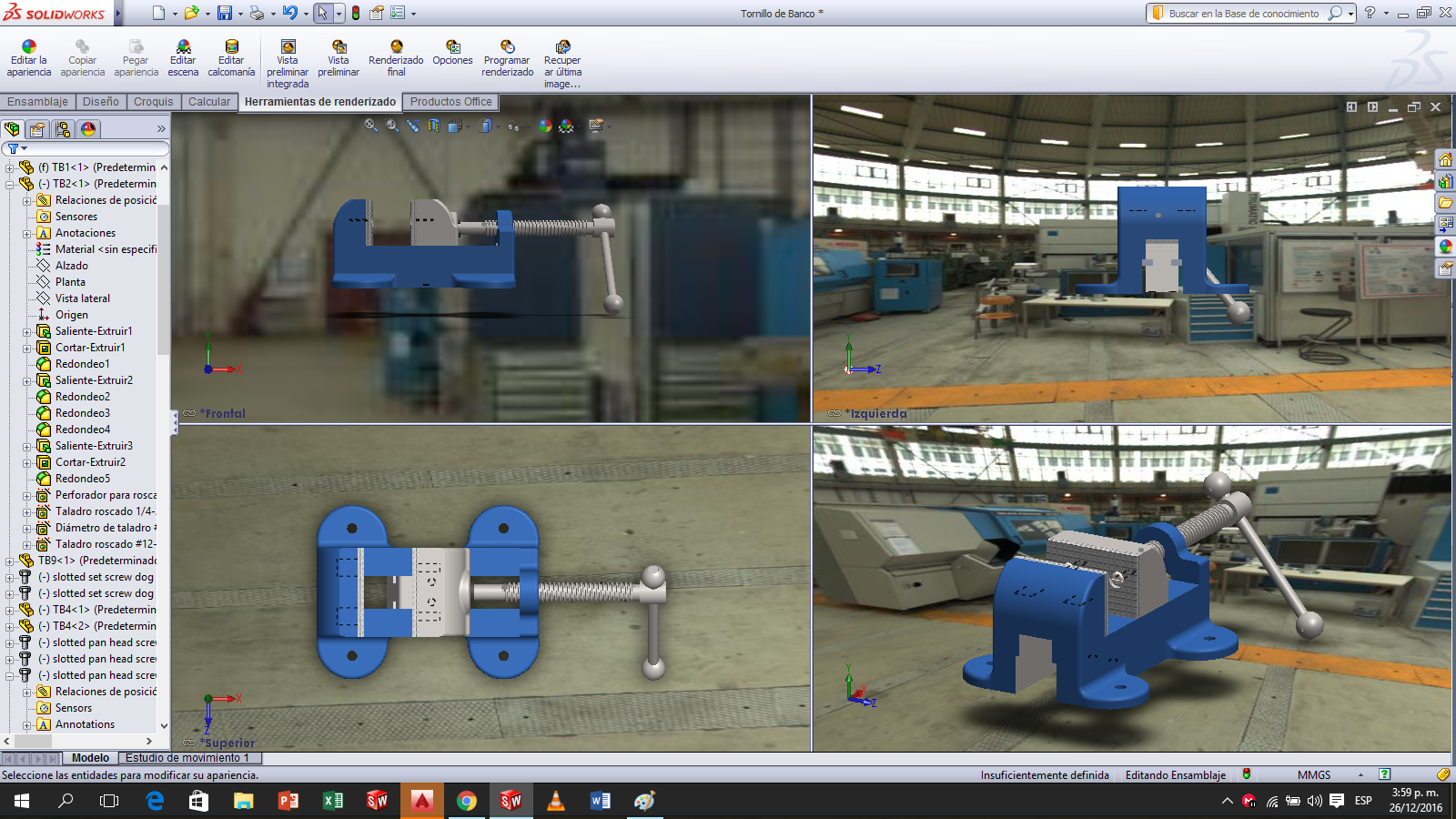The width and height of the screenshot is (1456, 819).
Task: Expand the FeatureManager panel tabs with the chevron
Action: click(161, 129)
